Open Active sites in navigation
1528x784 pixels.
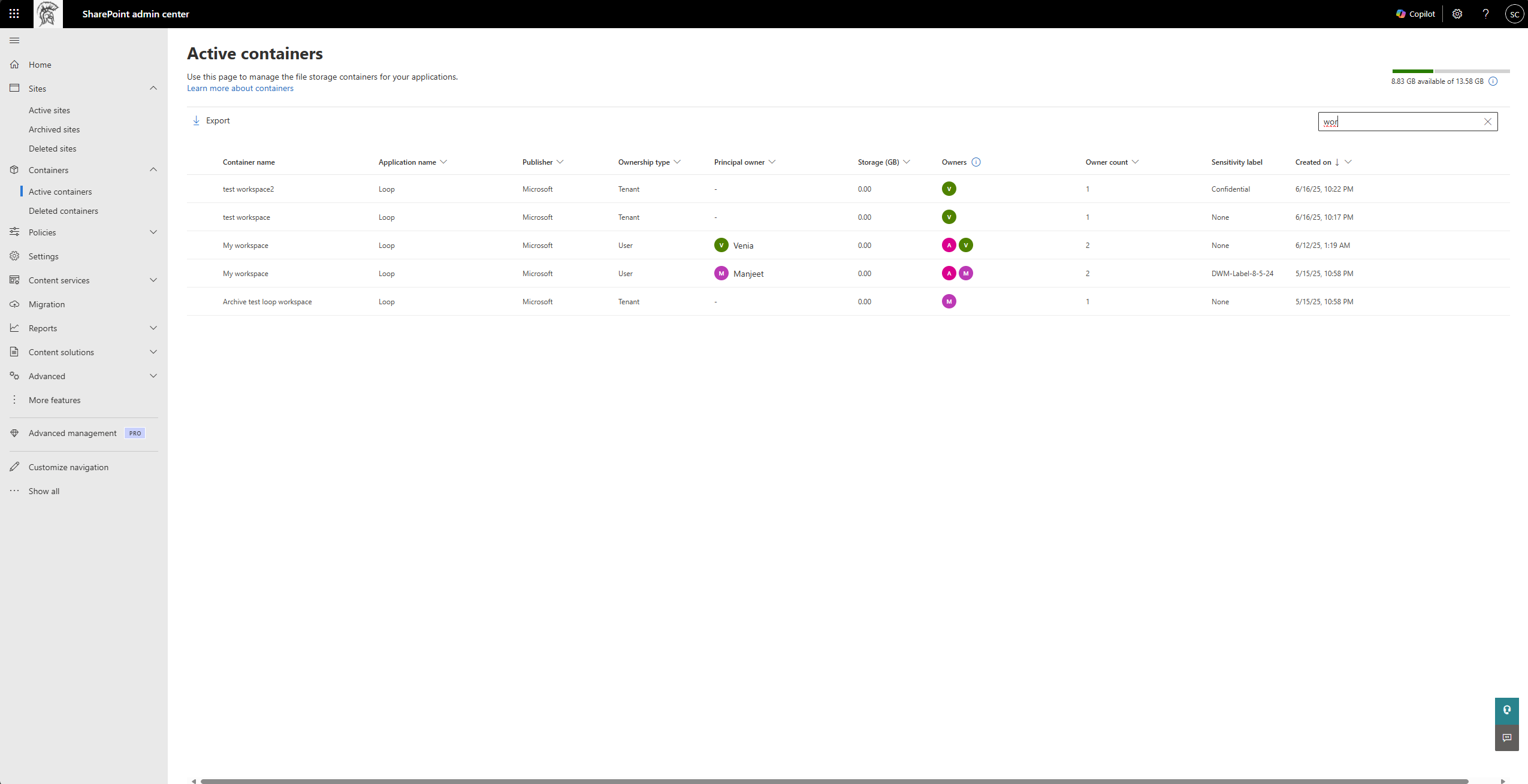coord(49,110)
